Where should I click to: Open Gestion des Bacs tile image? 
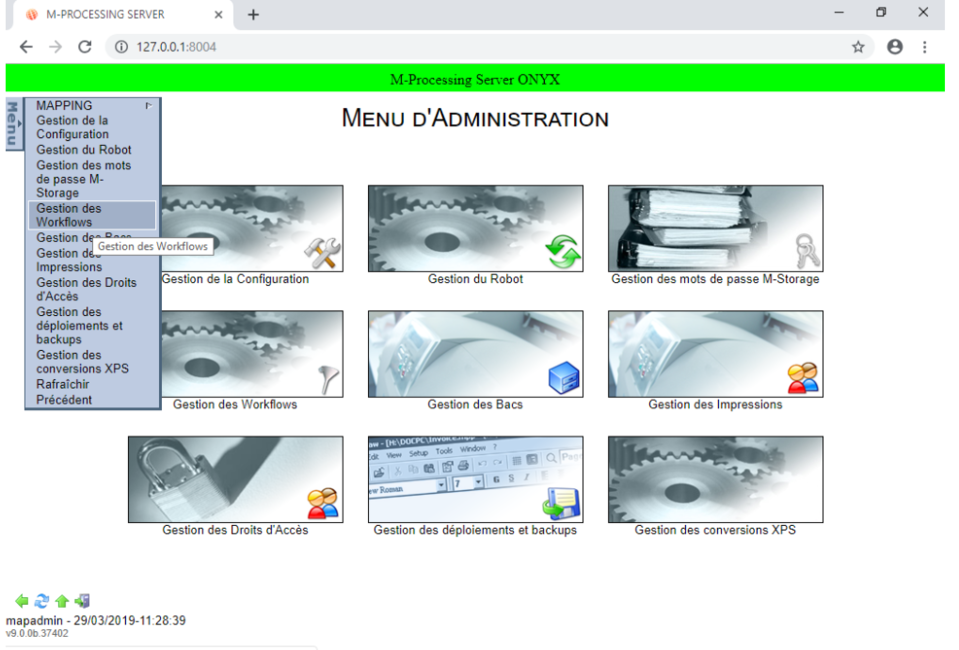[475, 354]
